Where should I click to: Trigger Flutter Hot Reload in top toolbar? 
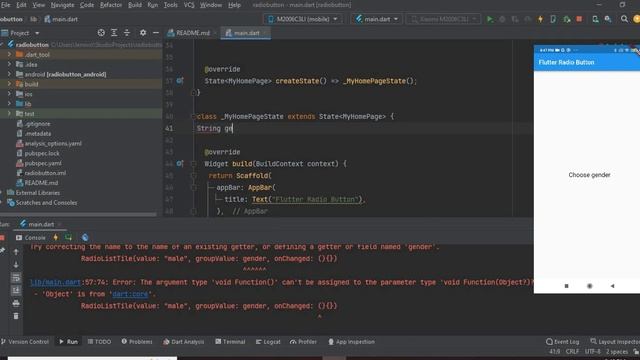(540, 19)
